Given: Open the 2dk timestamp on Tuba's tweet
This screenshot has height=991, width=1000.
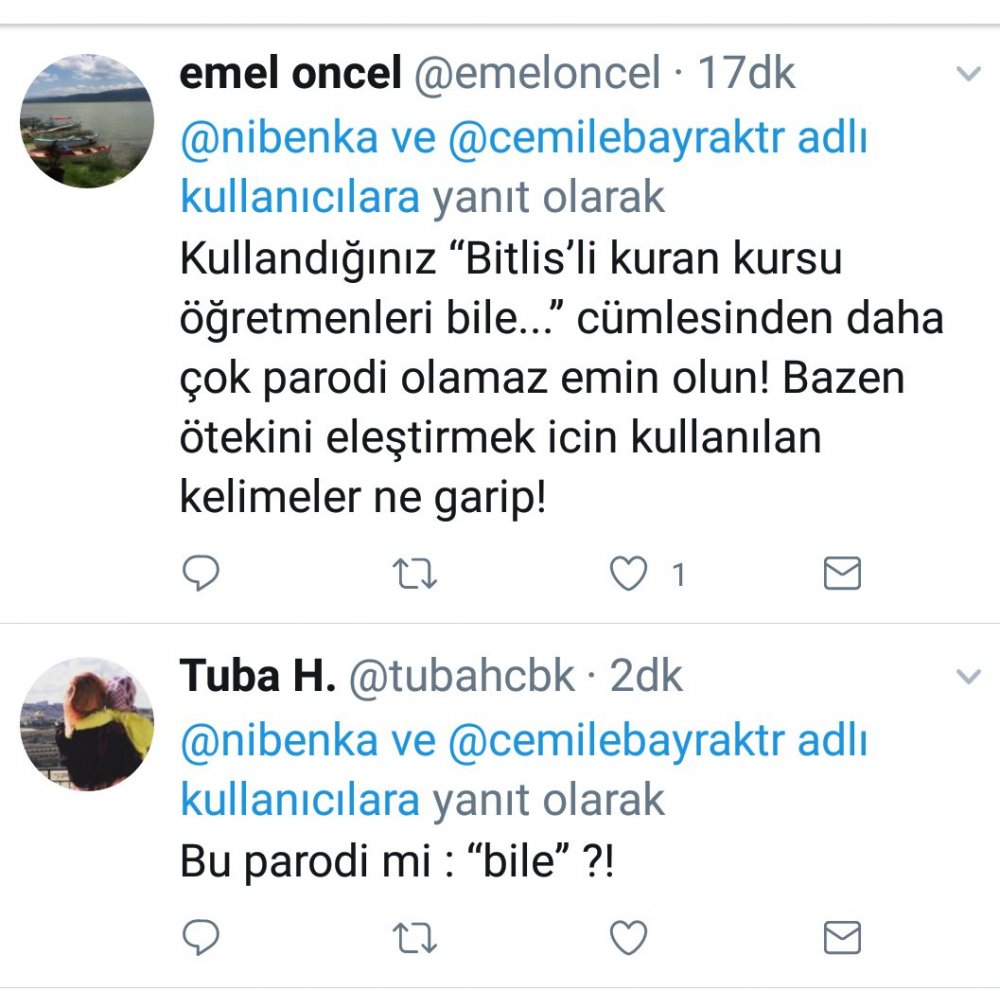Looking at the screenshot, I should [x=646, y=677].
